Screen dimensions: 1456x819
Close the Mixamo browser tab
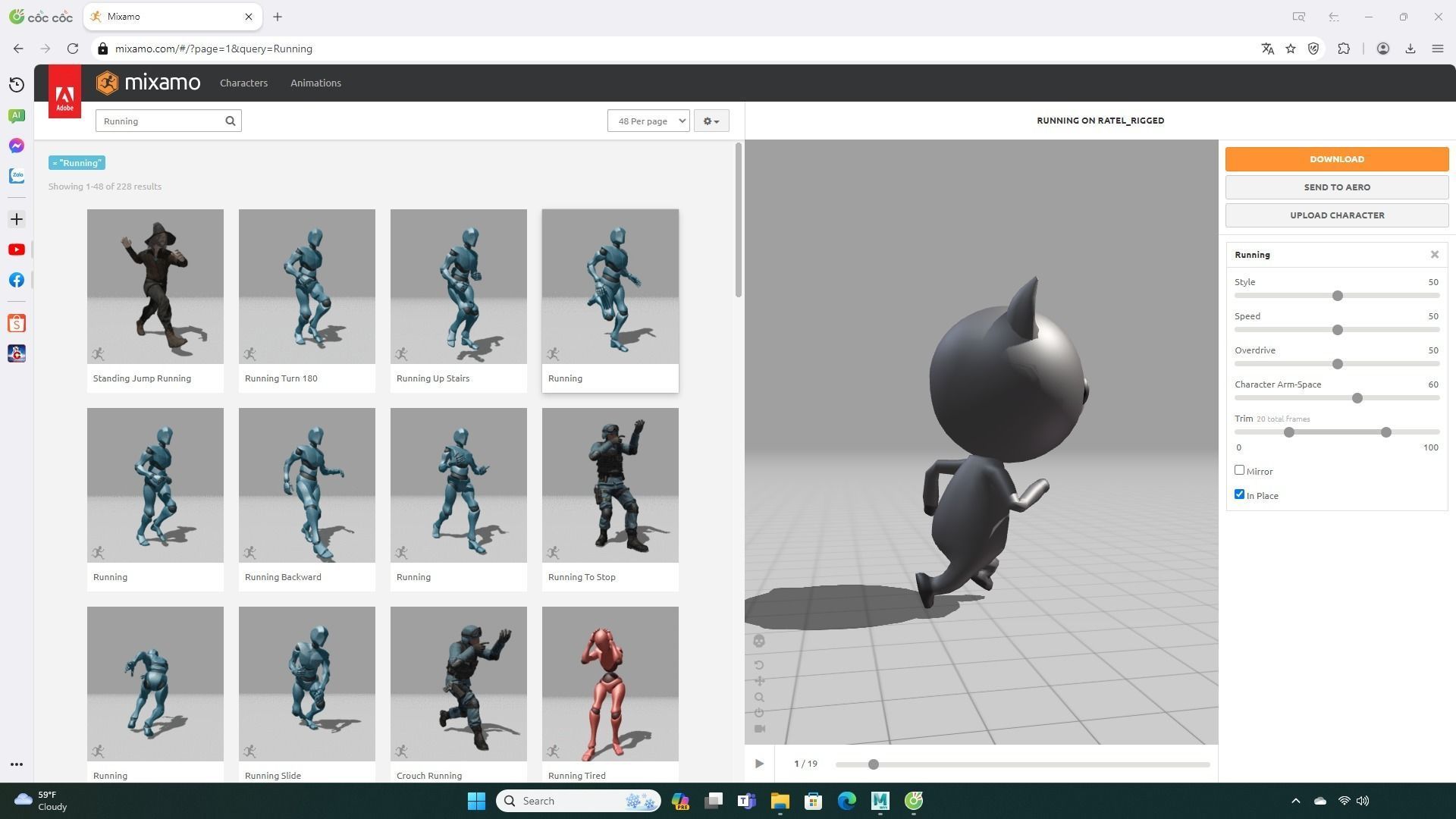[x=249, y=17]
